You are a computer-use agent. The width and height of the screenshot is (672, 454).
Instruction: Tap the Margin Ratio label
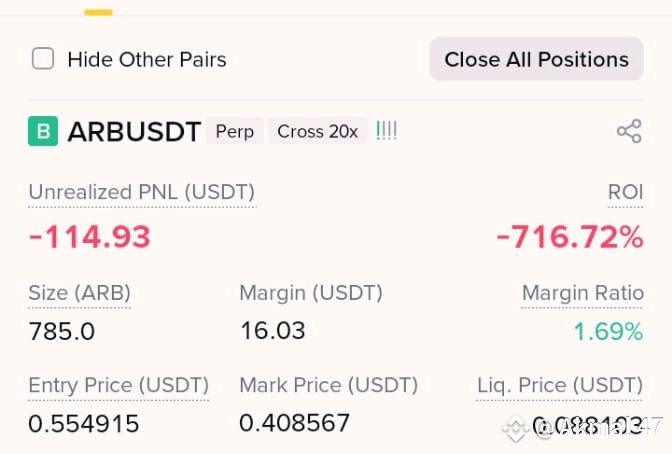(582, 293)
